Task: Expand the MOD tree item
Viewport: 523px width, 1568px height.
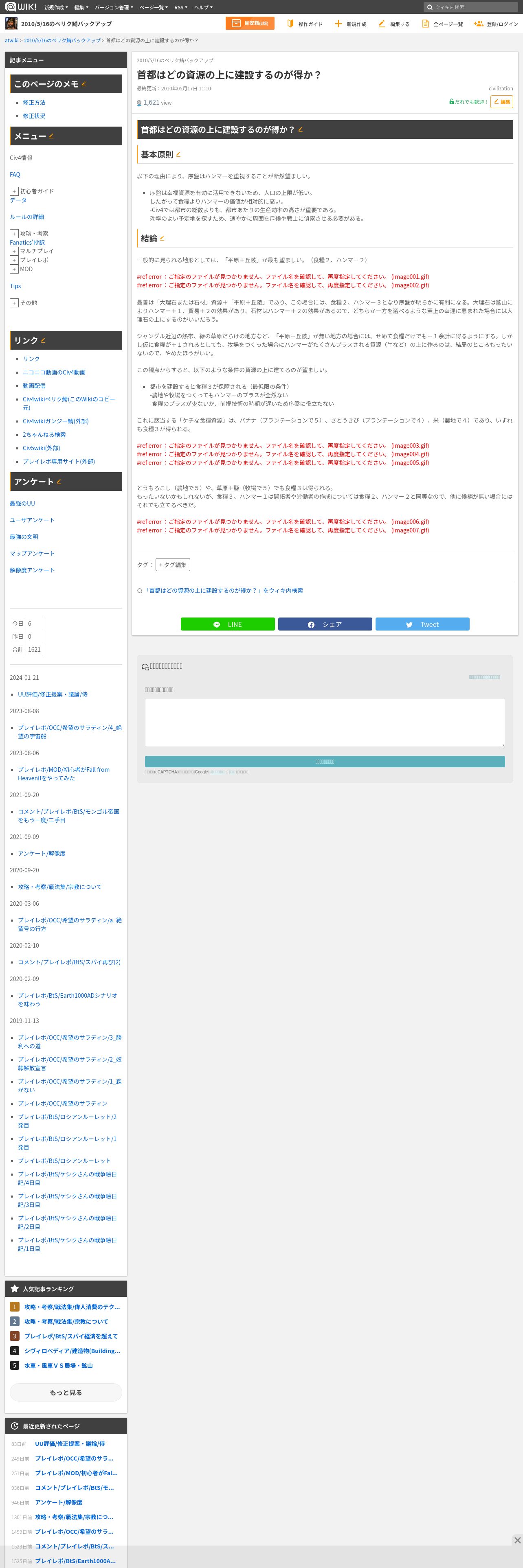Action: [x=14, y=269]
